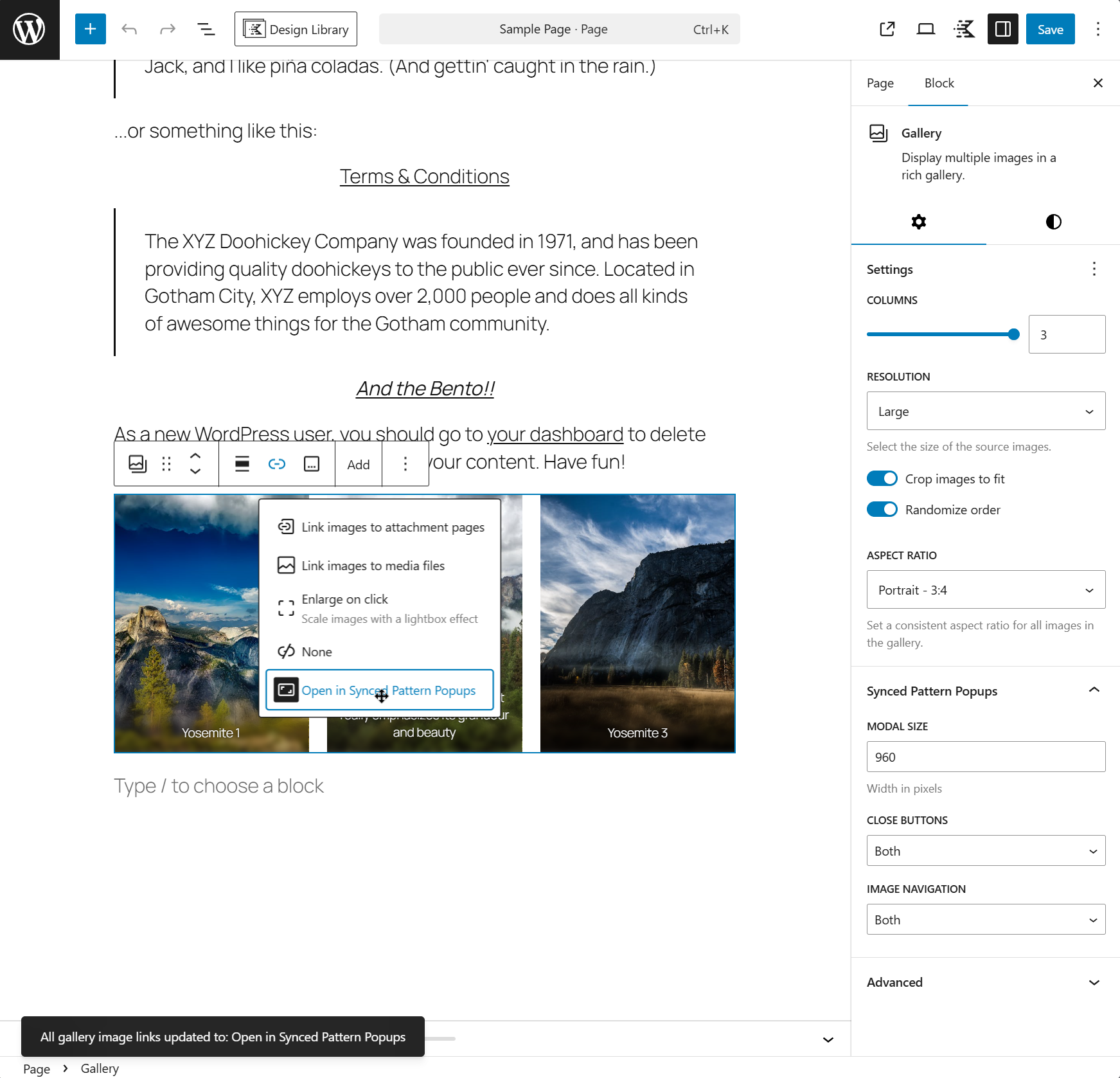Open the Resolution dropdown
Screen dimensions: 1120x1078
(x=985, y=411)
